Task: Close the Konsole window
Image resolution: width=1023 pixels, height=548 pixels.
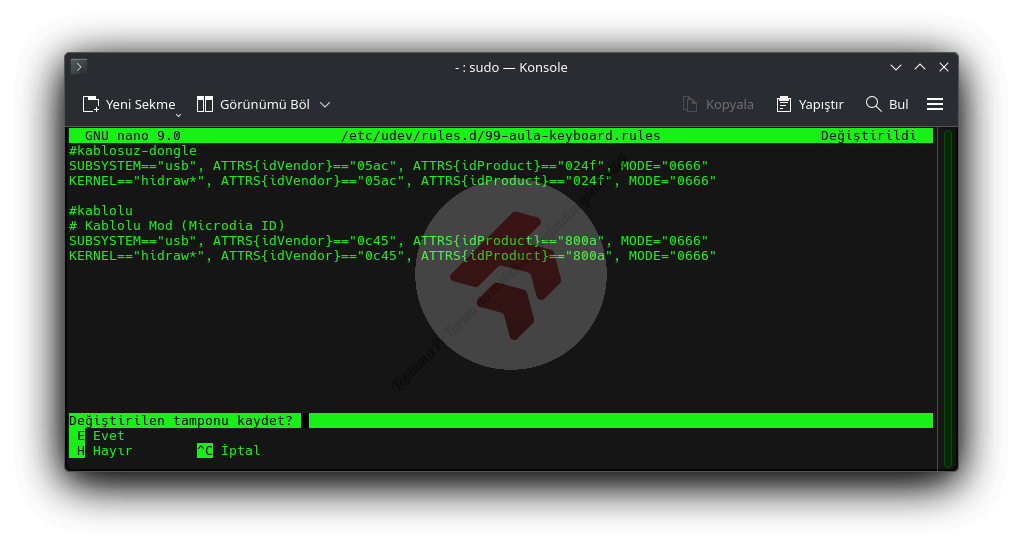Action: pos(944,67)
